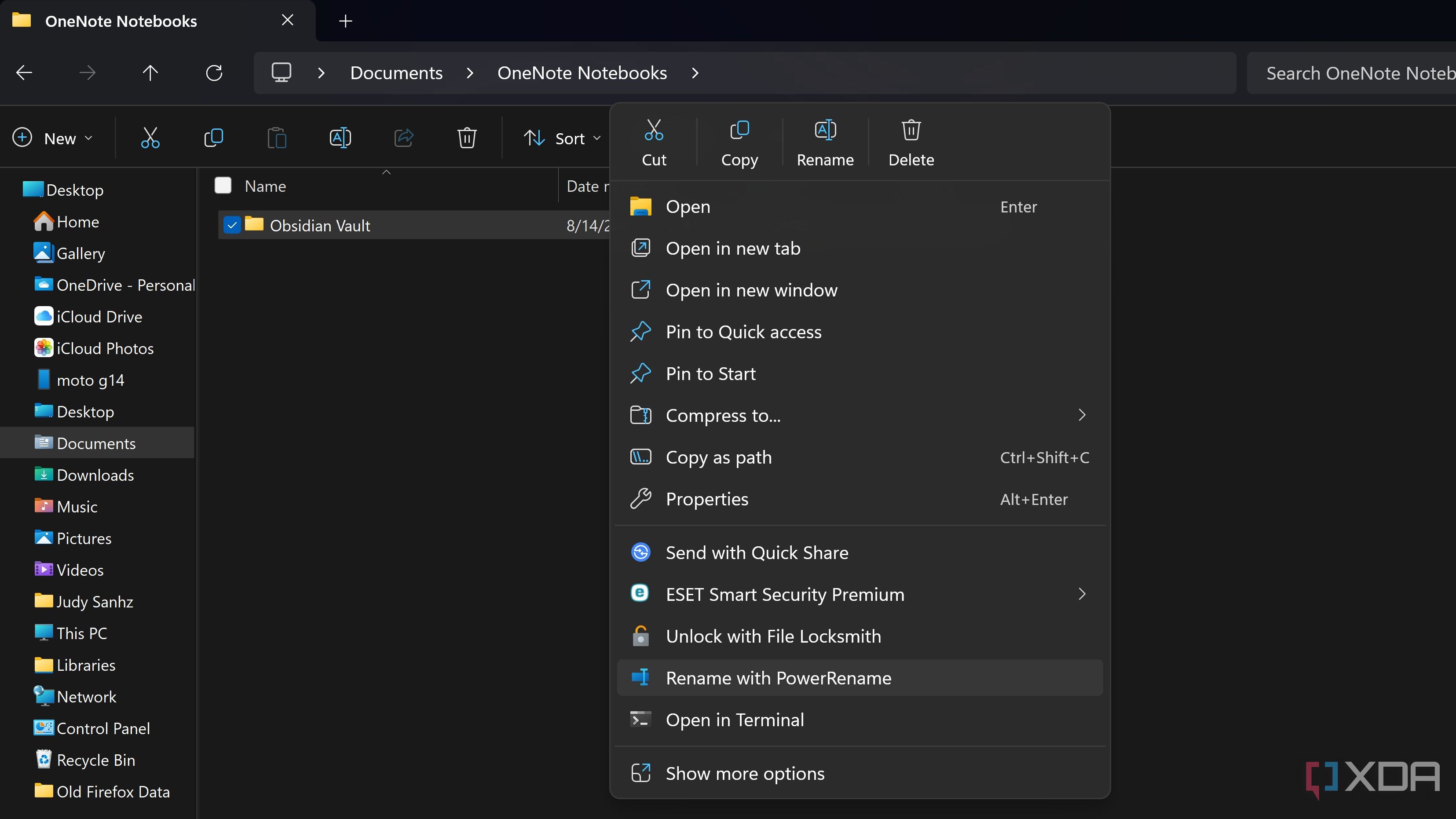This screenshot has height=819, width=1456.
Task: Click the Documents breadcrumb in the address bar
Action: click(x=396, y=72)
